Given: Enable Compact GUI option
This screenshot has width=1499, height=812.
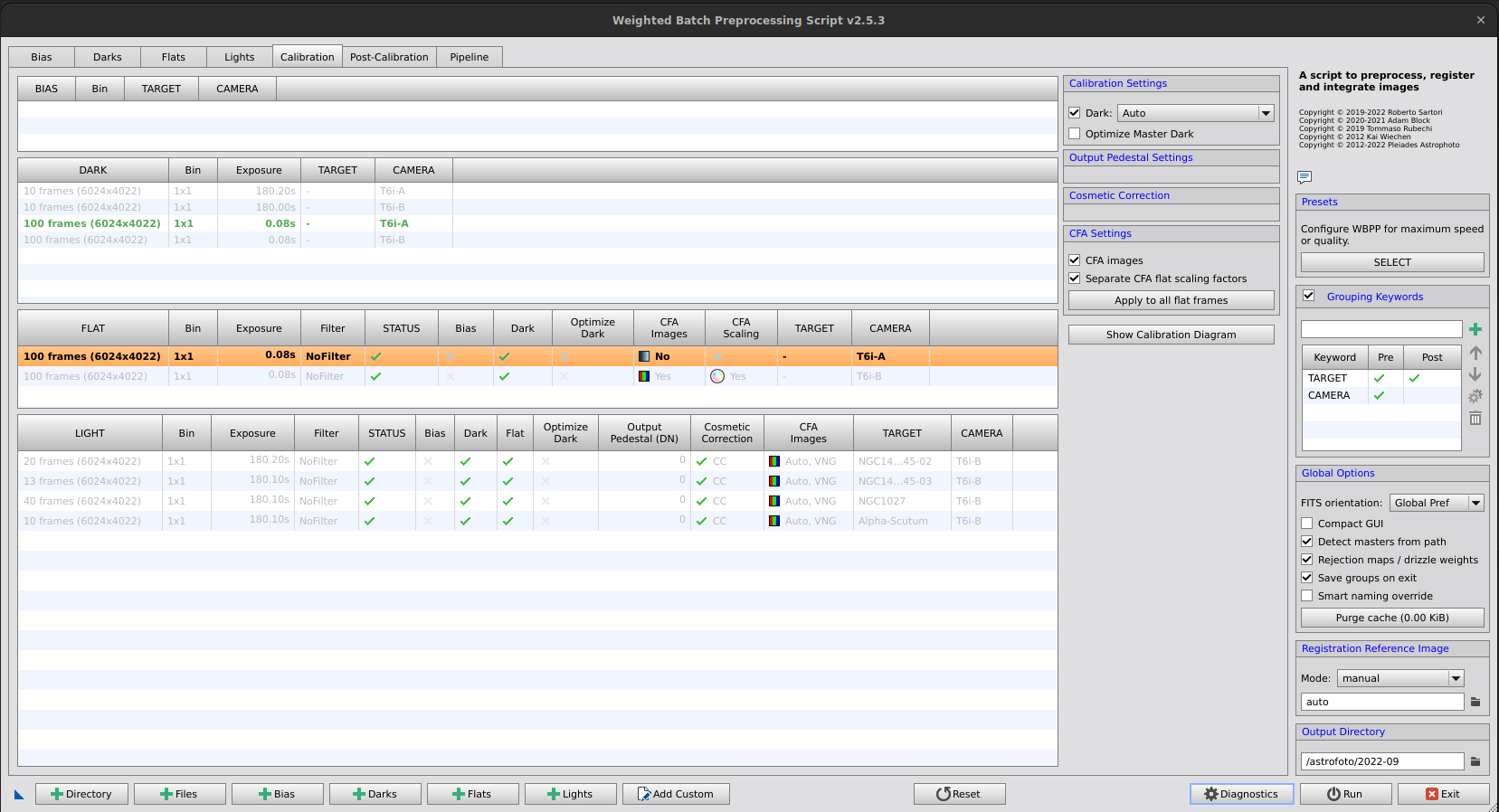Looking at the screenshot, I should click(1307, 524).
